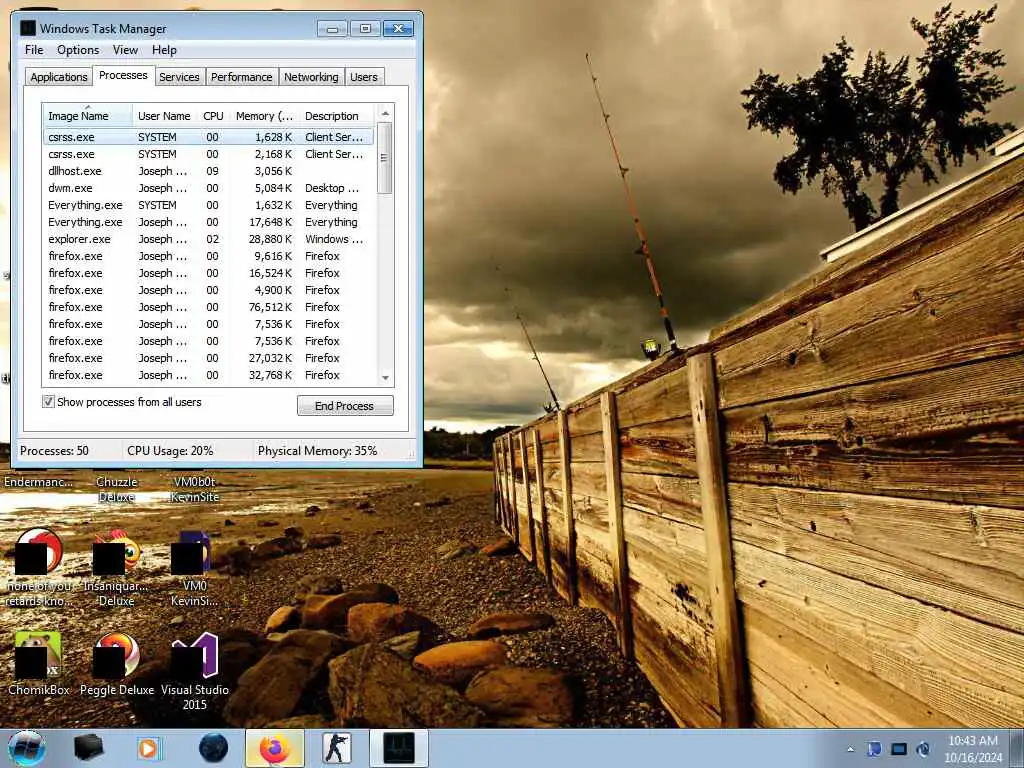The height and width of the screenshot is (768, 1024).
Task: Click the round blue tray icon beside clock
Action: pos(923,749)
